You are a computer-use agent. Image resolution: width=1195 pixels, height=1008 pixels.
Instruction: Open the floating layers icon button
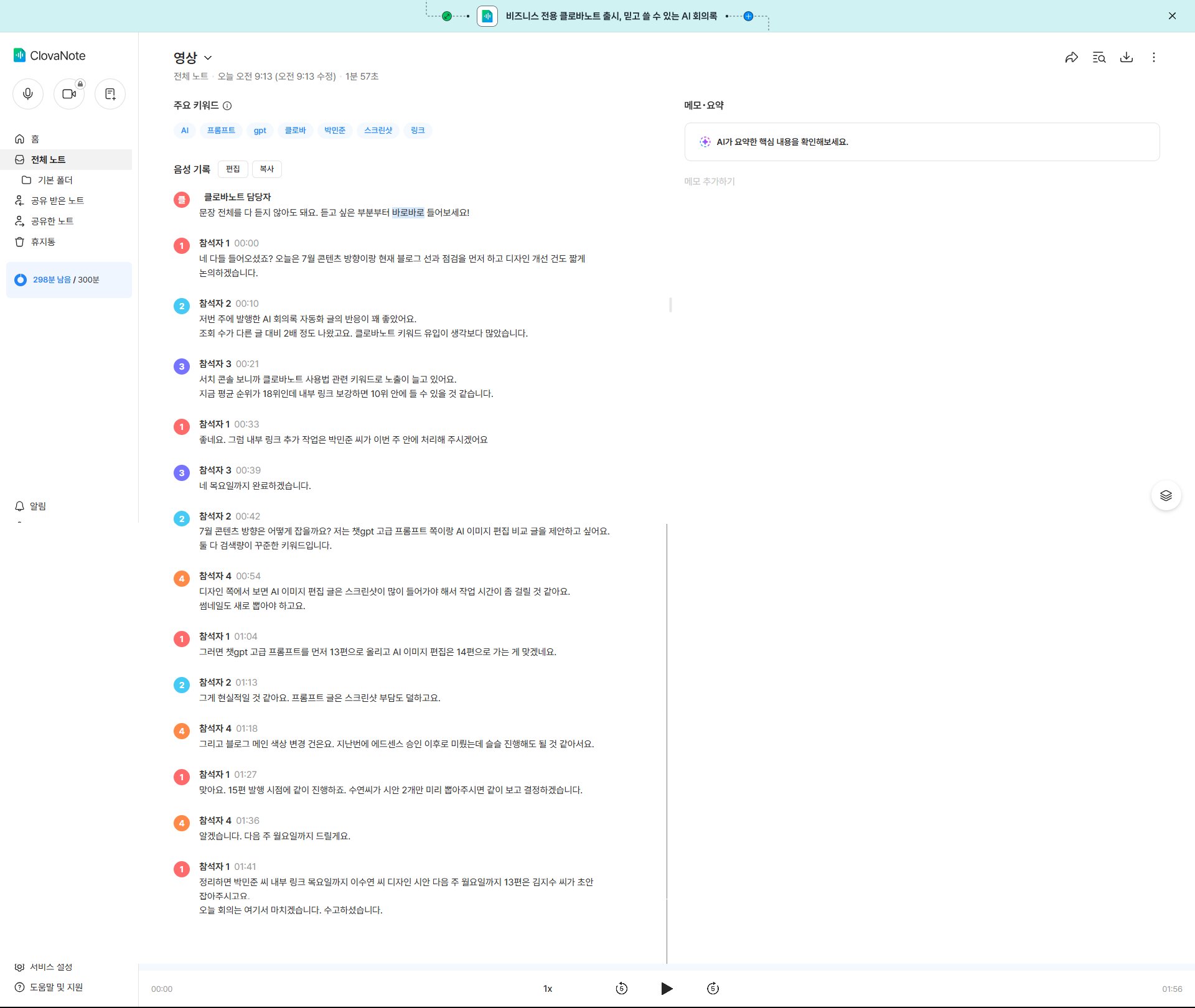click(x=1166, y=495)
